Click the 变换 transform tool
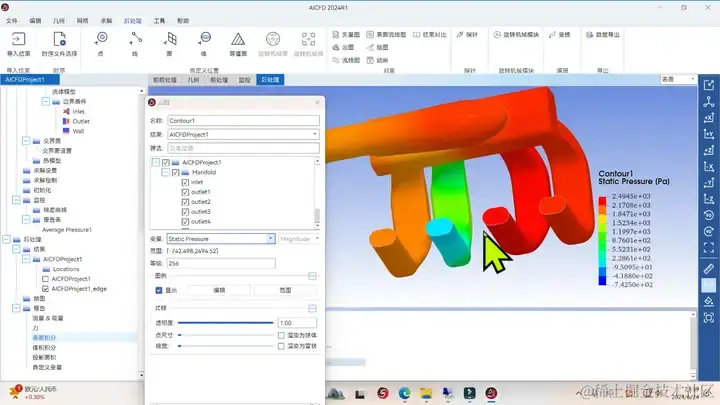This screenshot has width=720, height=405. pos(559,34)
